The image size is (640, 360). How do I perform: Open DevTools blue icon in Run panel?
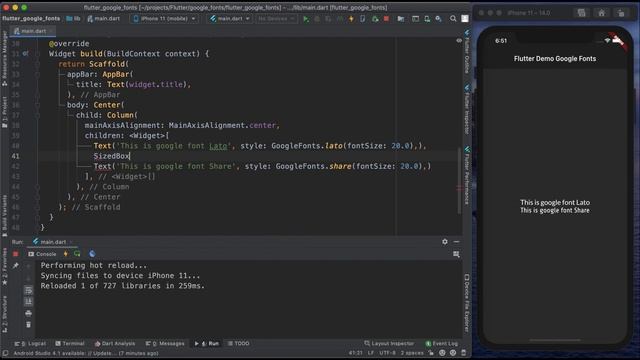[x=92, y=254]
